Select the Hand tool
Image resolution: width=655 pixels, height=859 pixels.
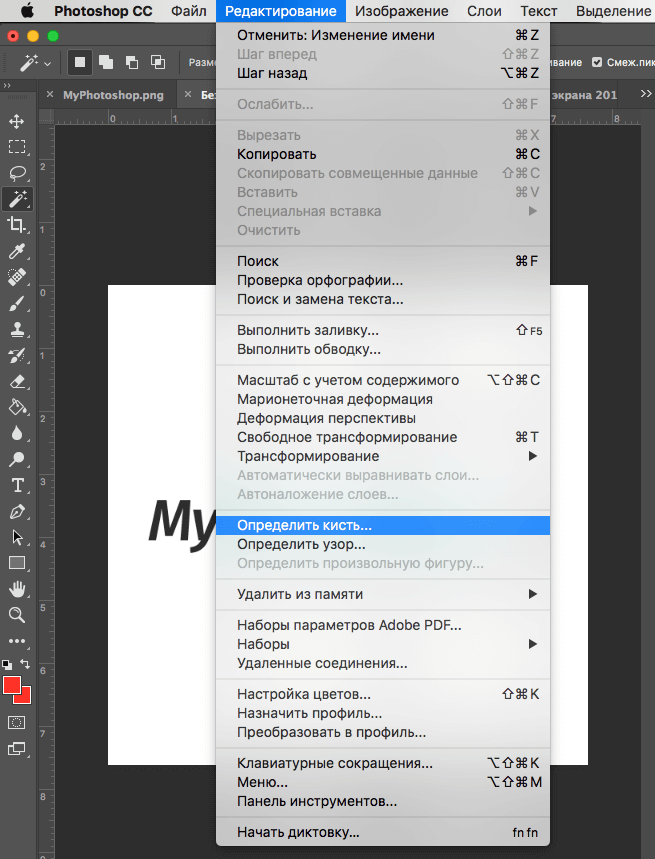point(16,589)
